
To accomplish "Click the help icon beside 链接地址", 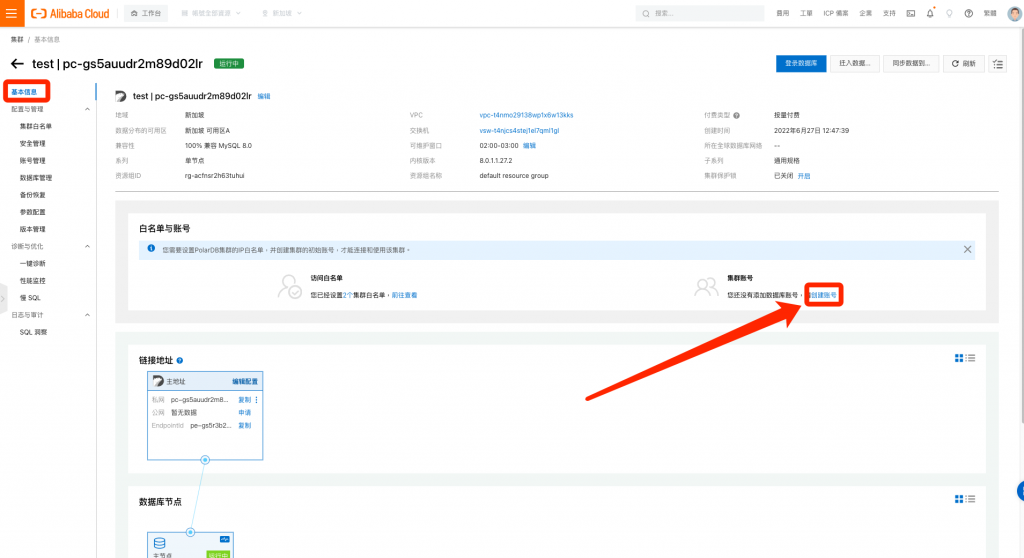I will click(180, 361).
